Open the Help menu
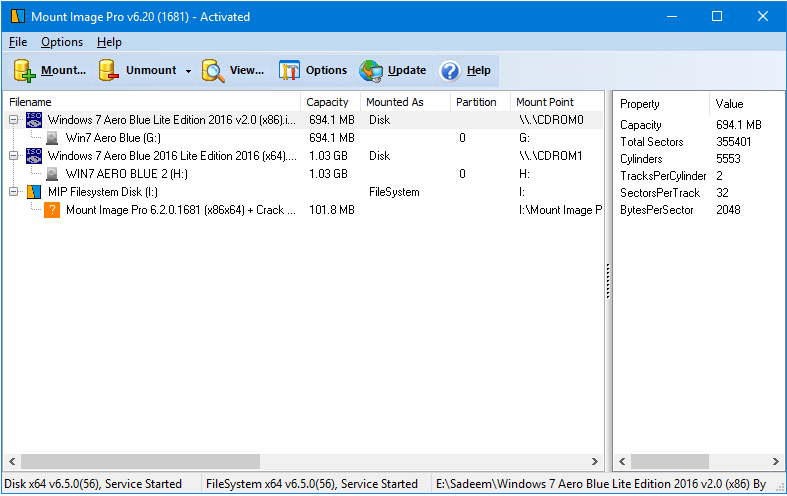The image size is (787, 496). [109, 42]
